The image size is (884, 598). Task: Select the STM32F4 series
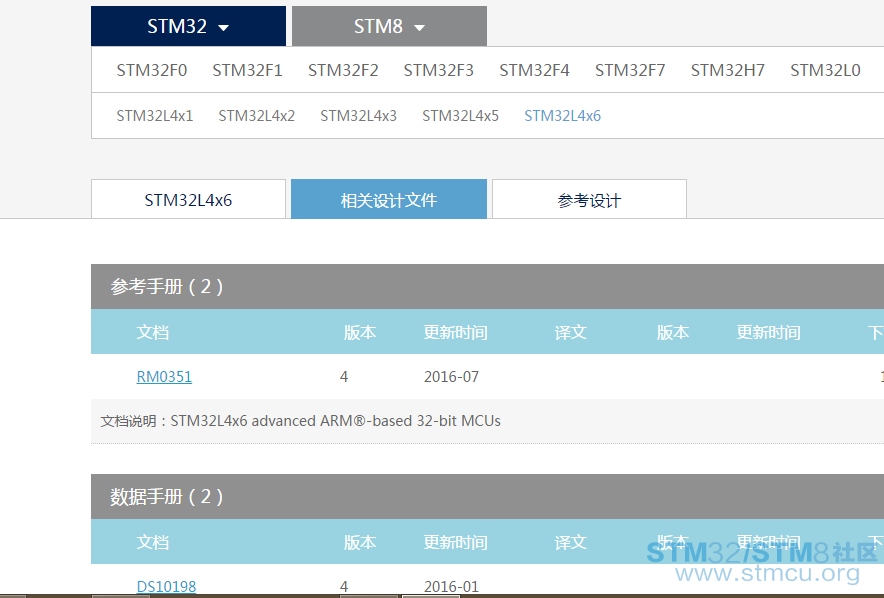coord(534,70)
